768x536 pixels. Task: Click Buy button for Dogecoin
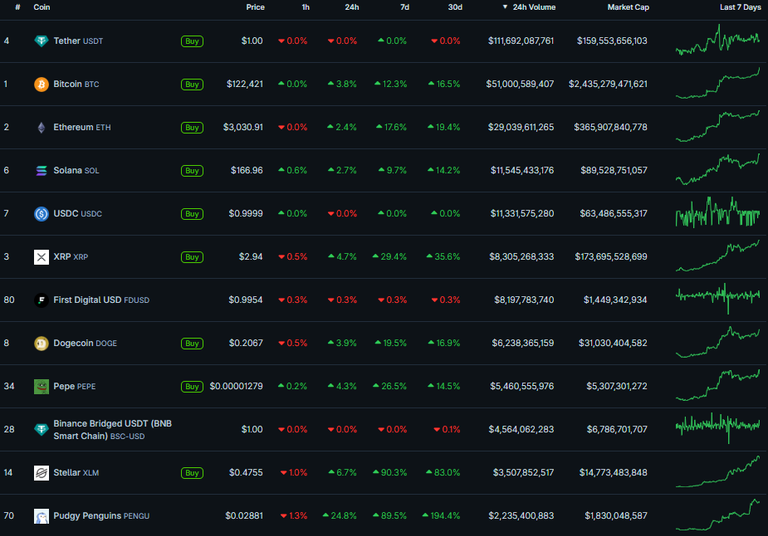tap(192, 343)
